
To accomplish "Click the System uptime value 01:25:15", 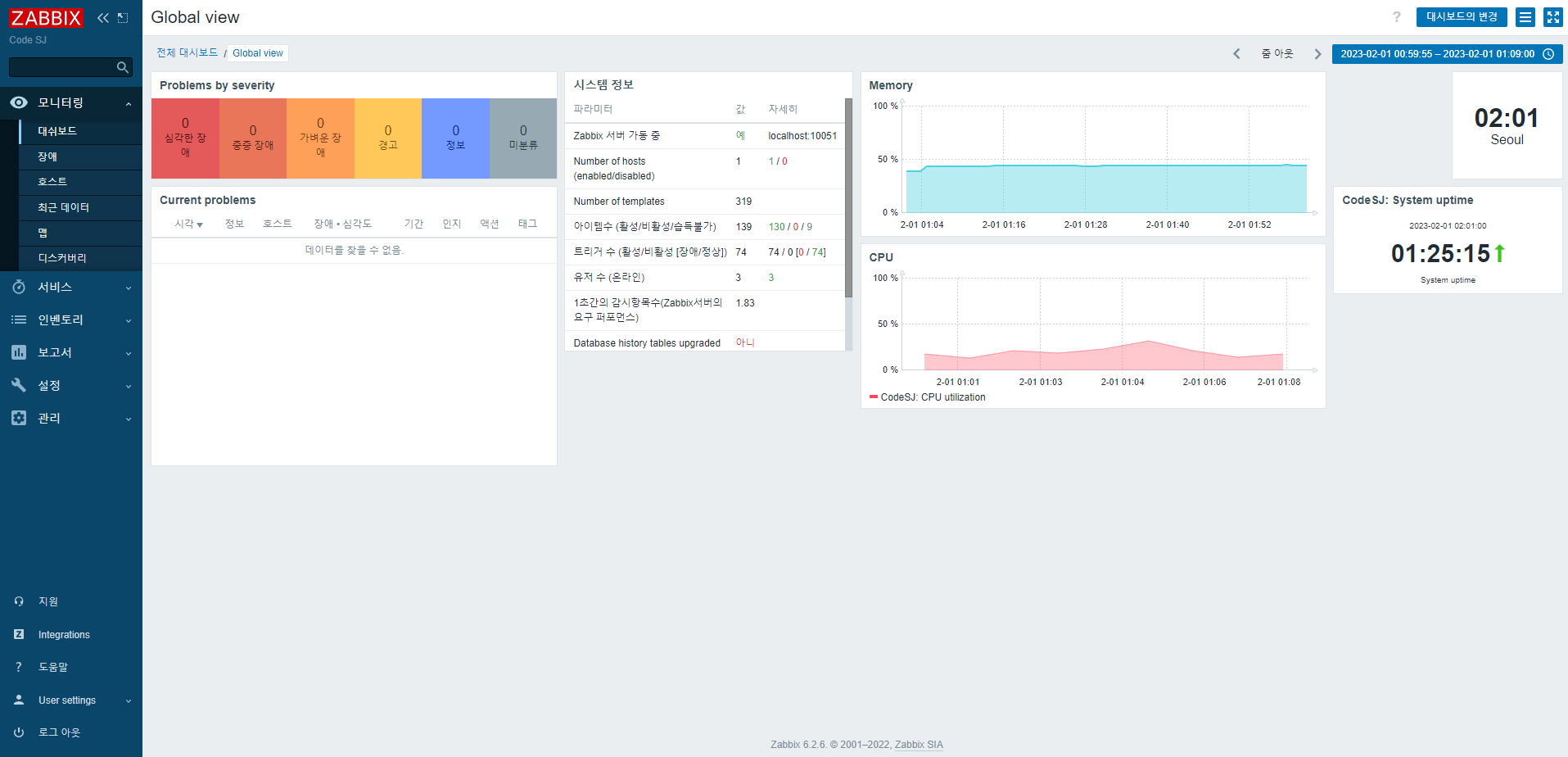I will point(1440,254).
